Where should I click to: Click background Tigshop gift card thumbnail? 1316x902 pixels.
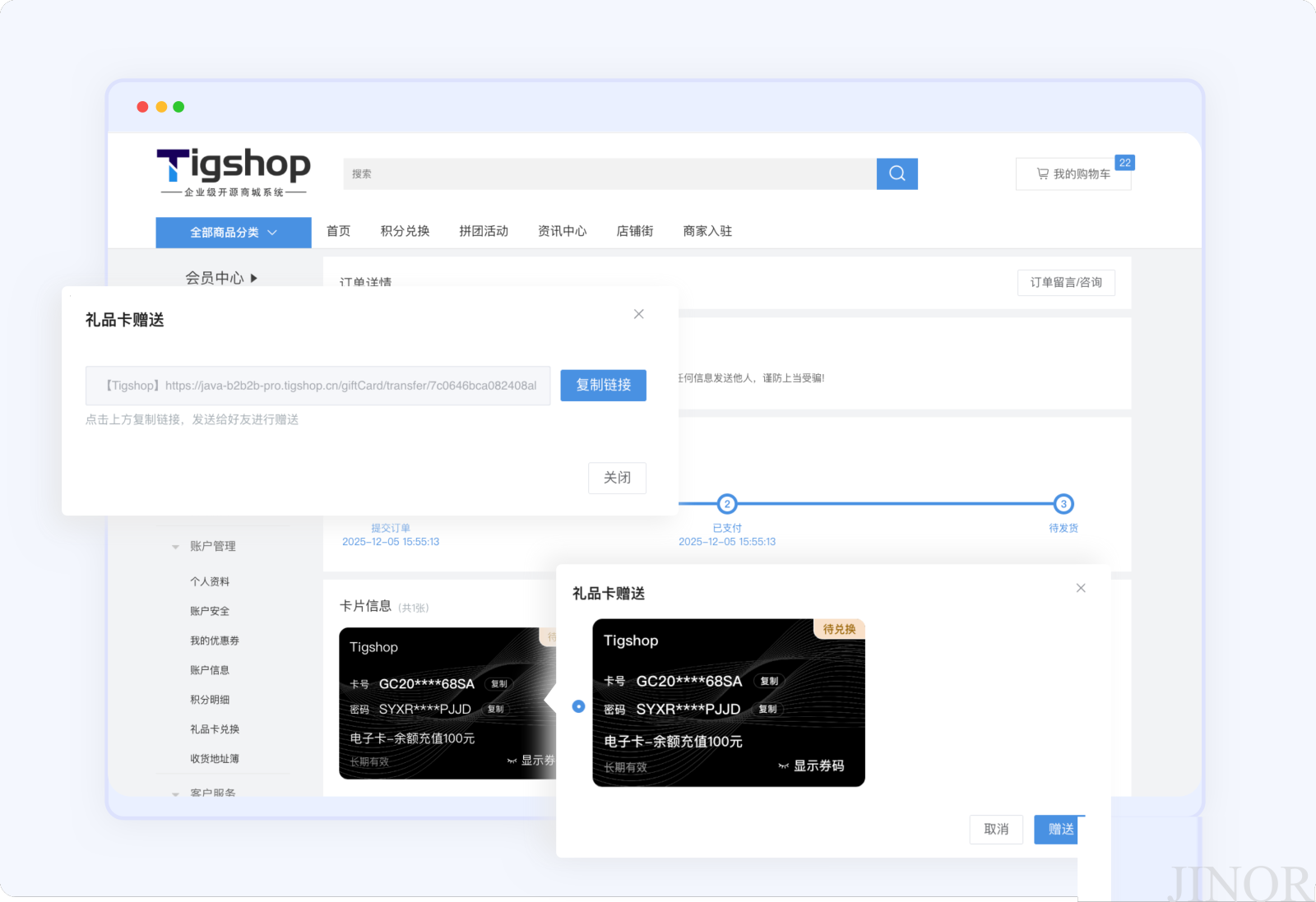click(447, 703)
